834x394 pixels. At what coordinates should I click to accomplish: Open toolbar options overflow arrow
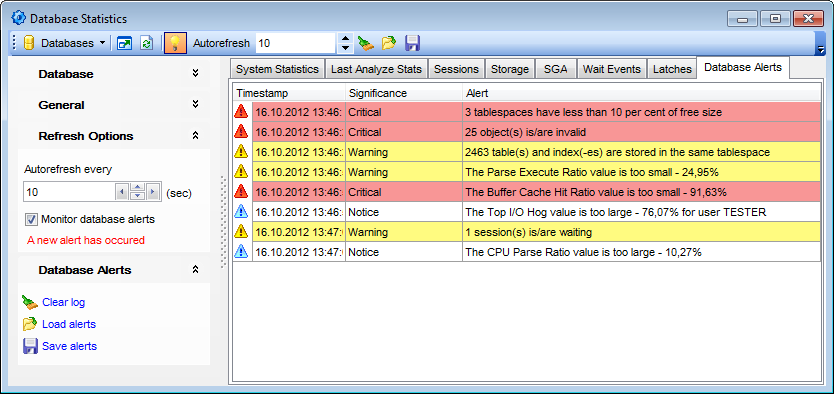[820, 49]
